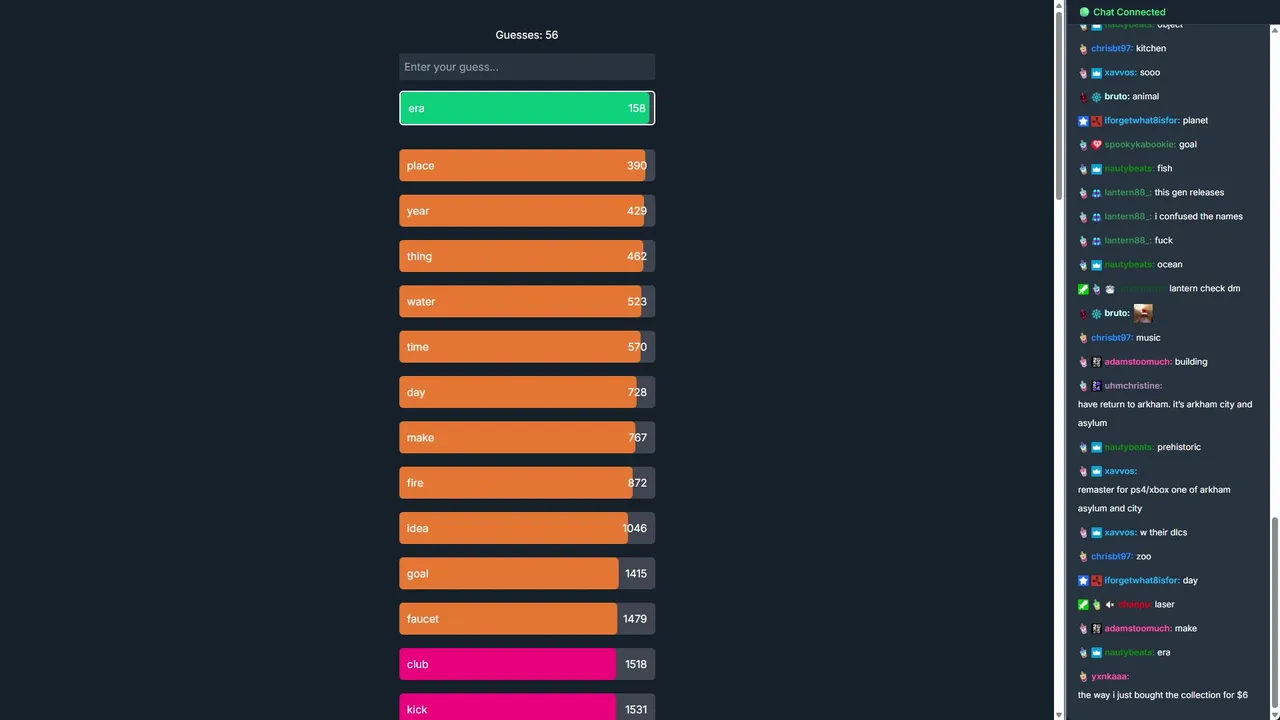This screenshot has height=720, width=1280.
Task: Click the crown badge next to nautybeats' 'era'
Action: [1096, 653]
